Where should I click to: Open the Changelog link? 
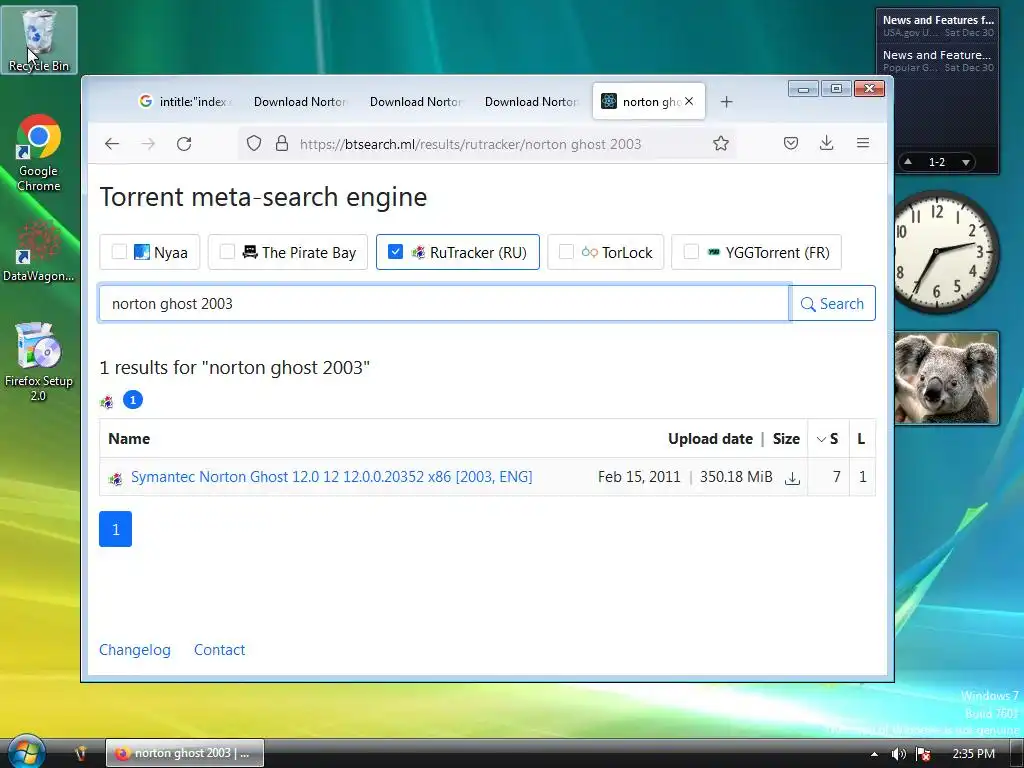click(135, 650)
